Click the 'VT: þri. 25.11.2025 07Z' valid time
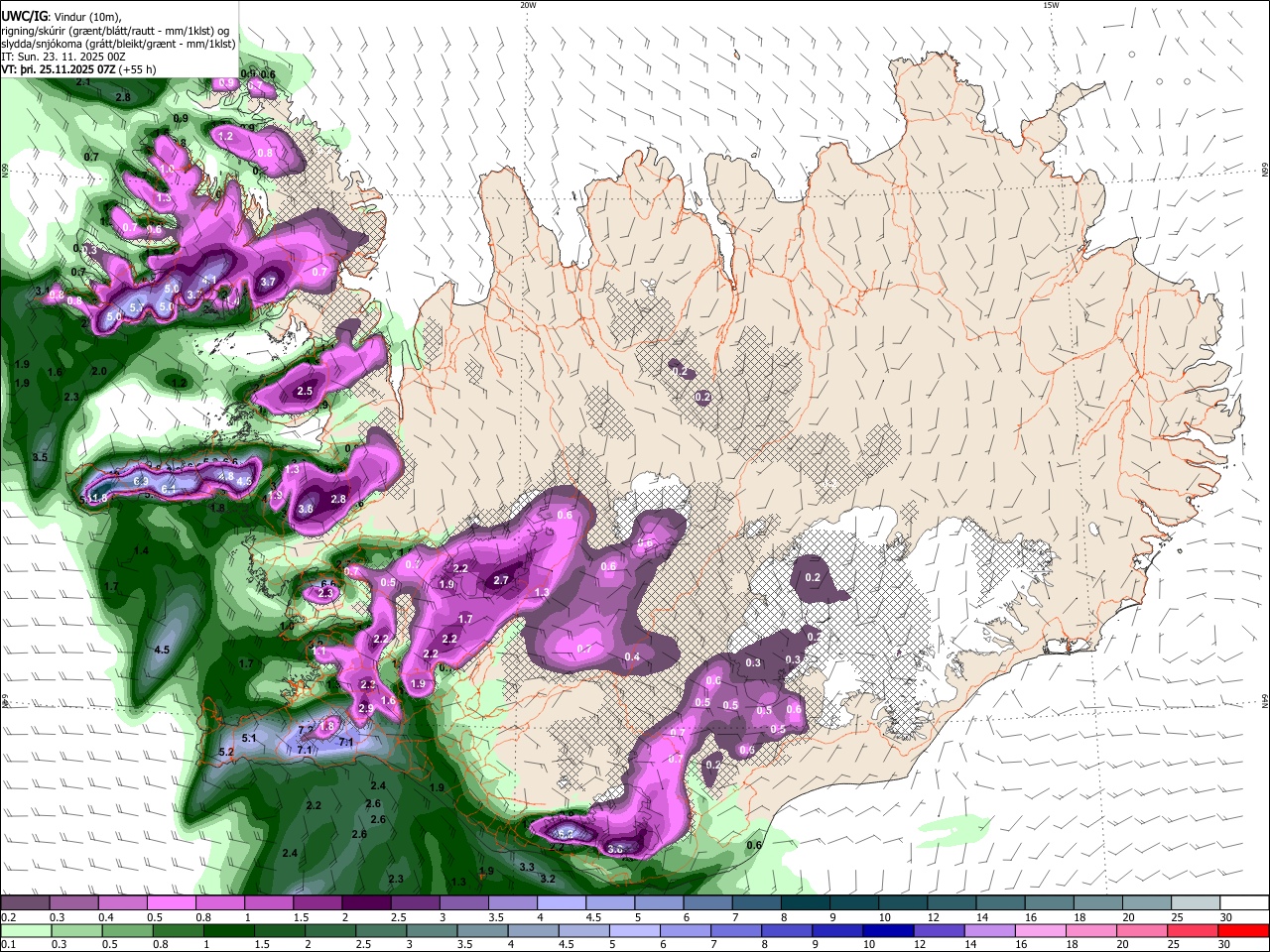Image resolution: width=1270 pixels, height=952 pixels. click(x=59, y=69)
